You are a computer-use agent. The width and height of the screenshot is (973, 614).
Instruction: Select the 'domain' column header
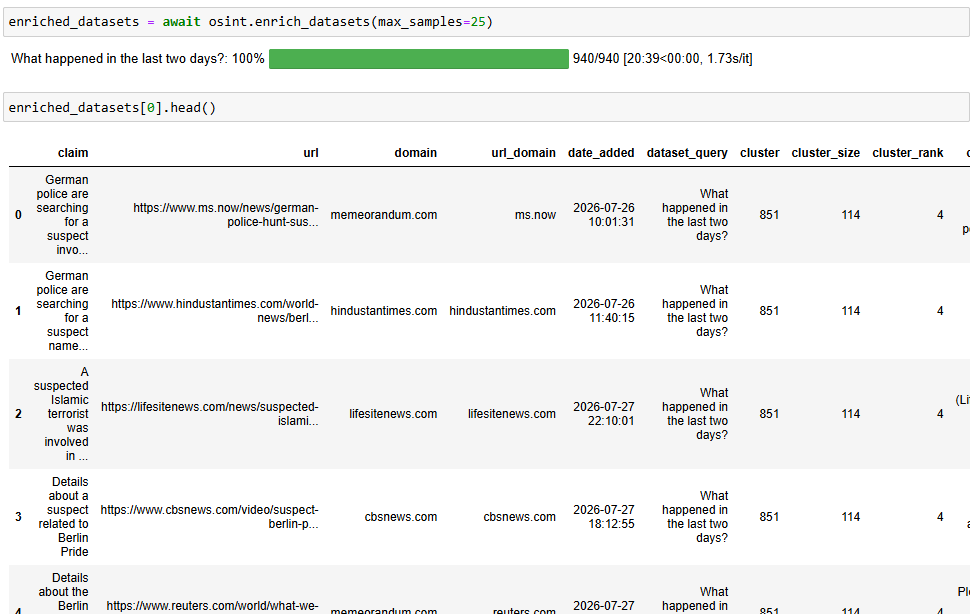pyautogui.click(x=415, y=153)
